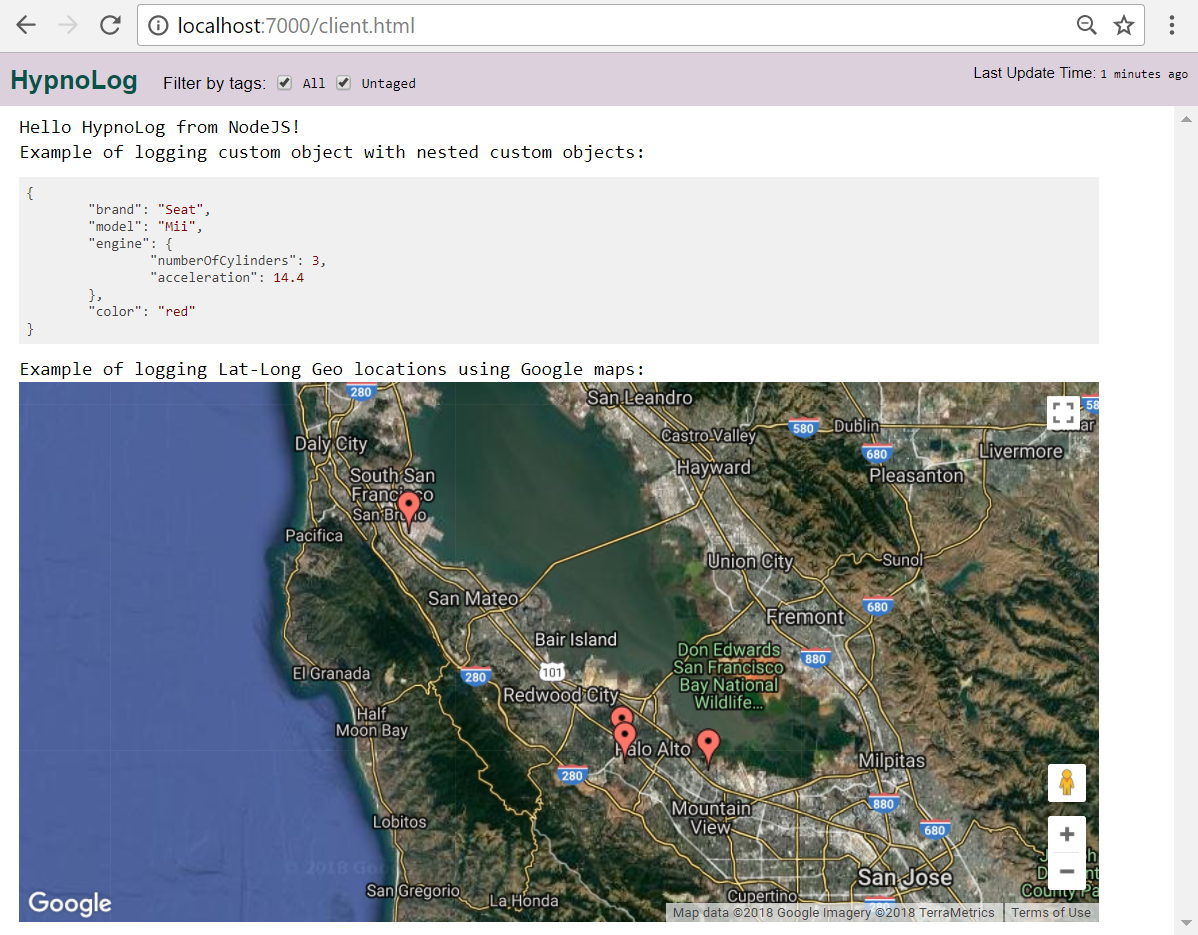Click the "brand": "Seat" JSON line
The image size is (1198, 935).
[x=149, y=209]
